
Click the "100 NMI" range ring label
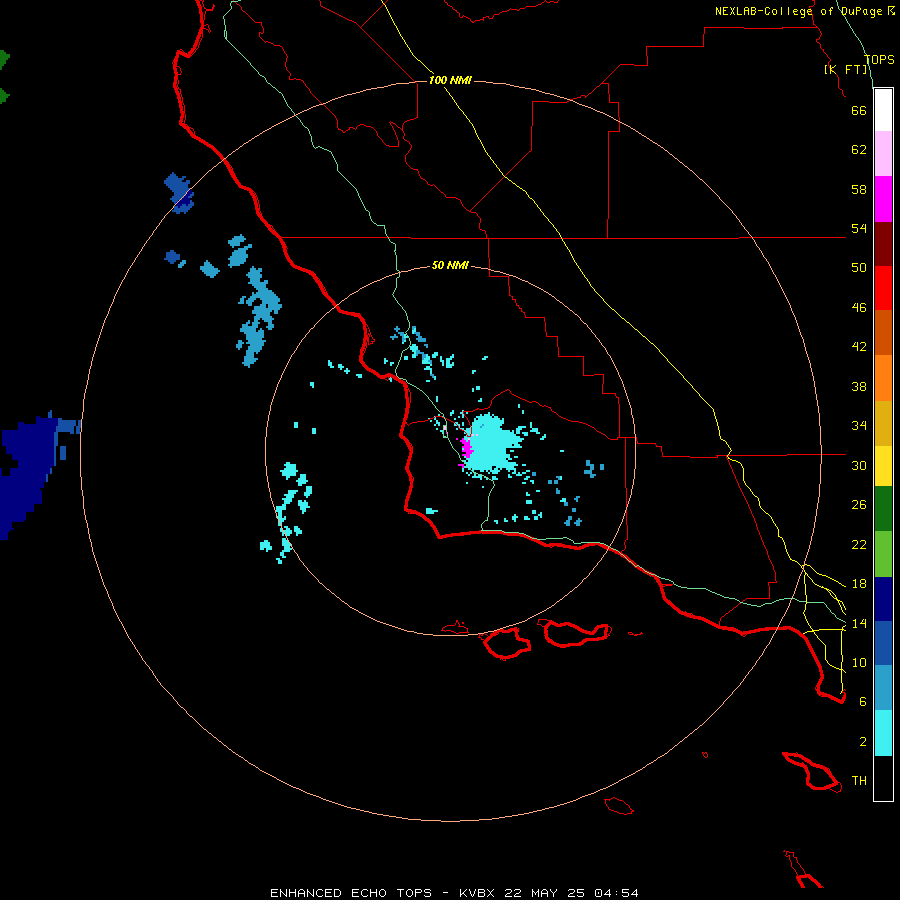point(450,80)
